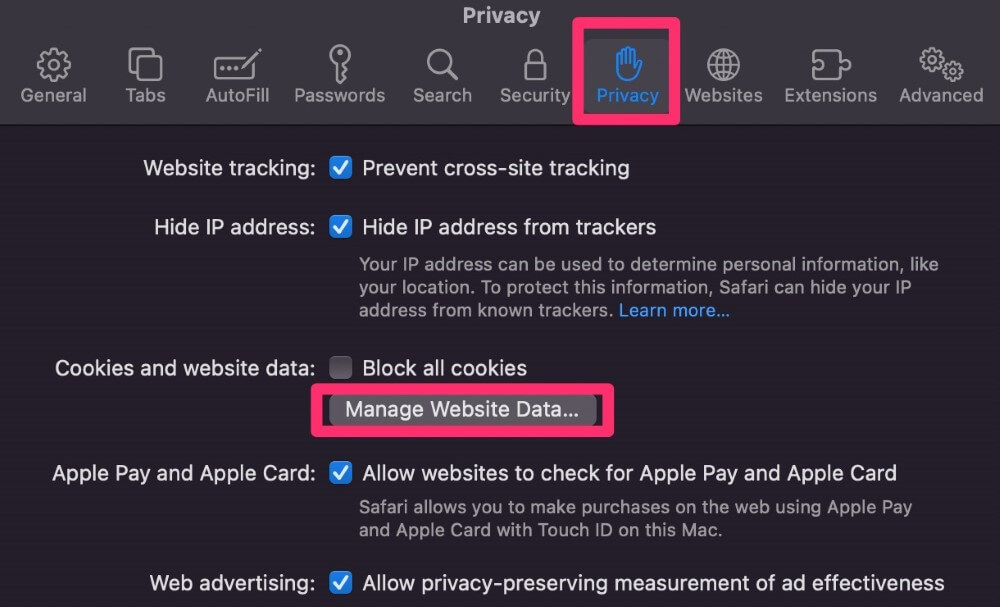
Task: Open the AutoFill preferences icon
Action: (237, 66)
